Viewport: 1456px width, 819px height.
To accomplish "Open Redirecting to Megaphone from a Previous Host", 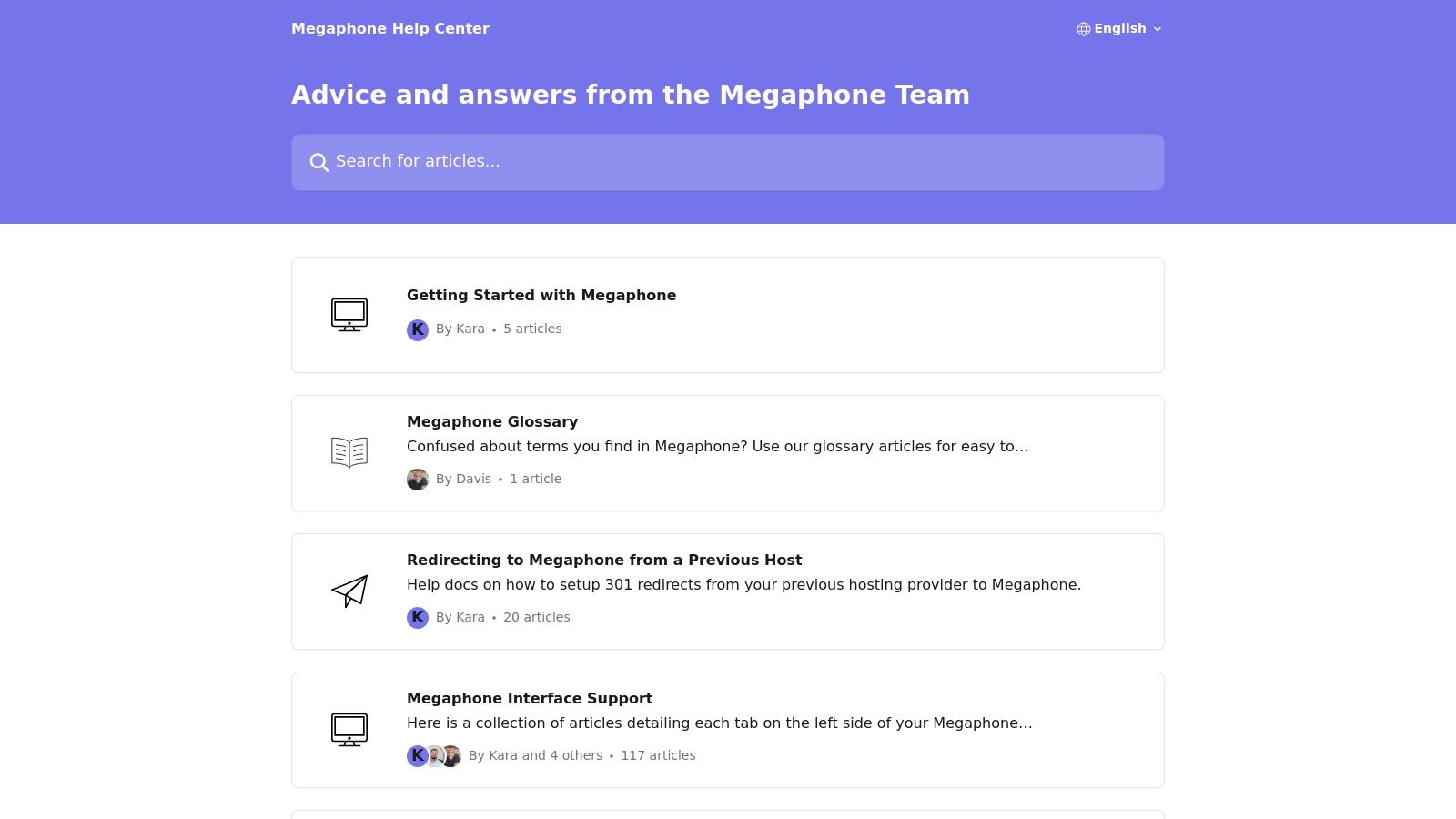I will 604,560.
